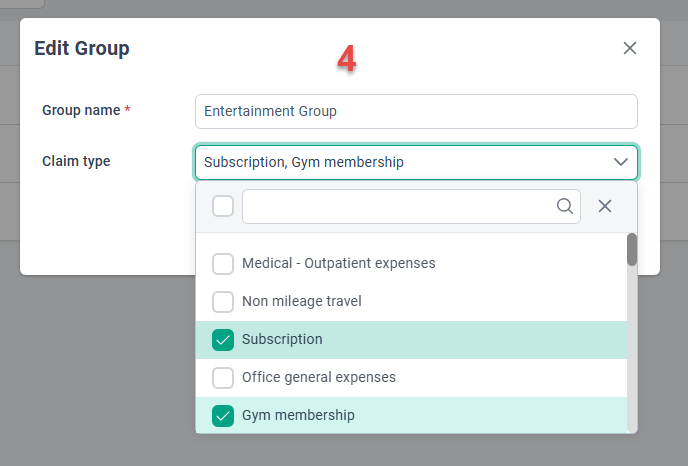Close the Edit Group dialog
Image resolution: width=688 pixels, height=466 pixels.
coord(630,48)
